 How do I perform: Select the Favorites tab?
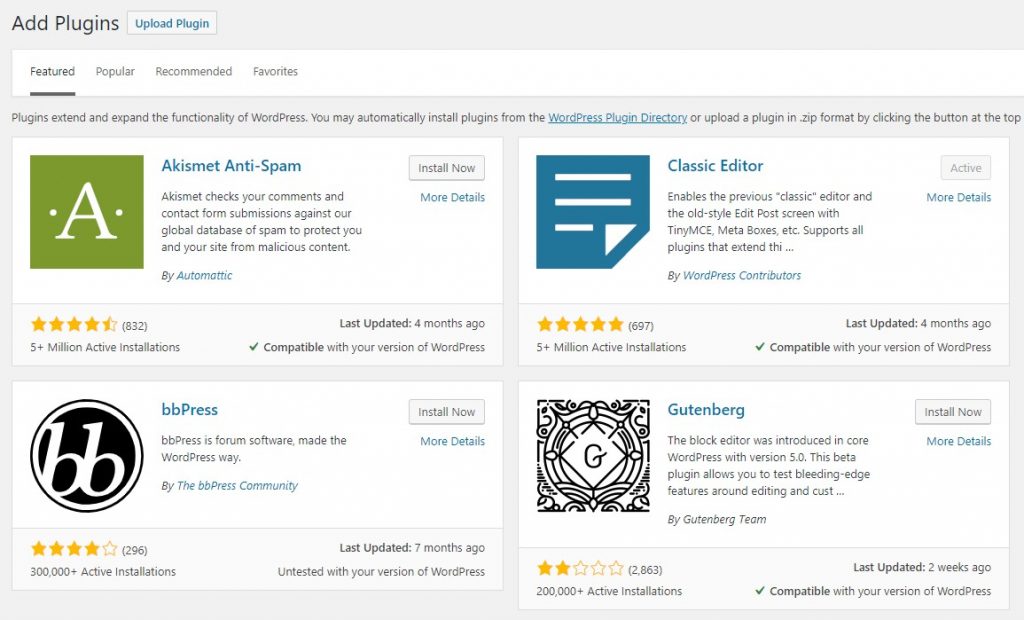pos(275,71)
